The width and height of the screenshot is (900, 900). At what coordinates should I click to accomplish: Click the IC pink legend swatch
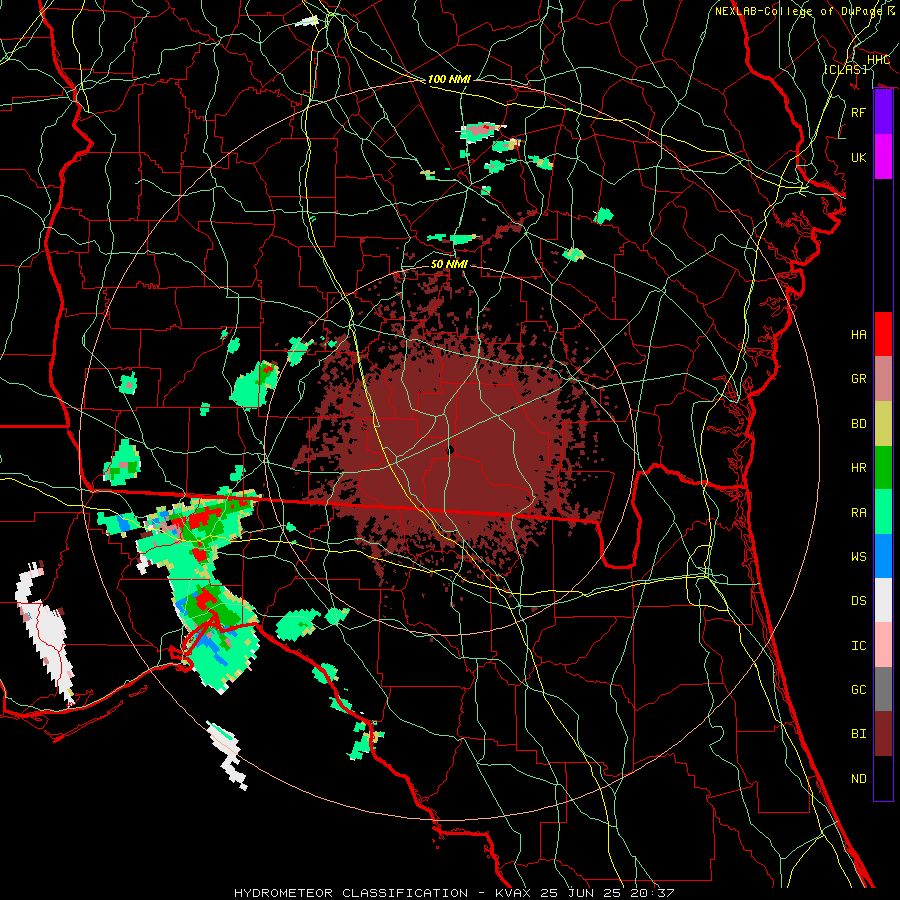(883, 645)
